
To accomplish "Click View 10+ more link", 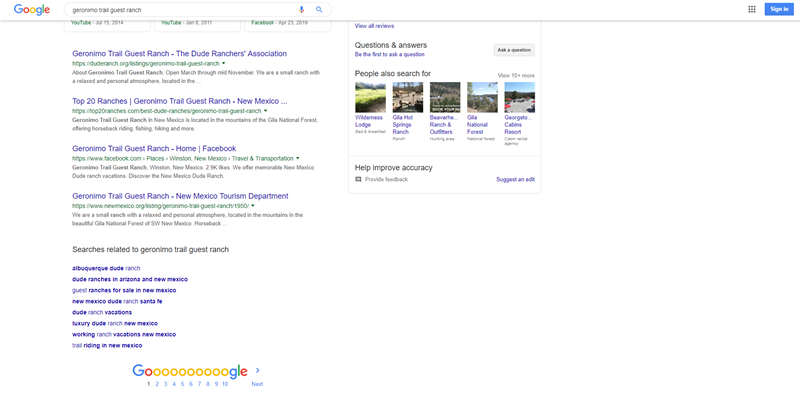I will 516,76.
